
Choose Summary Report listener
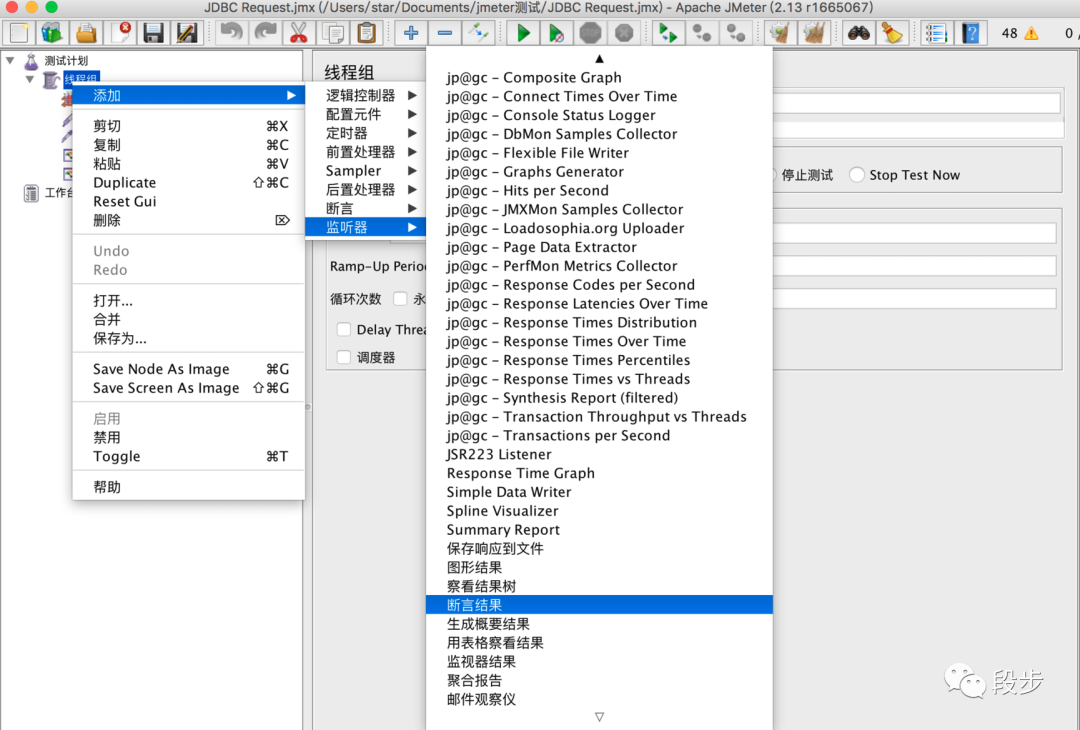point(599,530)
